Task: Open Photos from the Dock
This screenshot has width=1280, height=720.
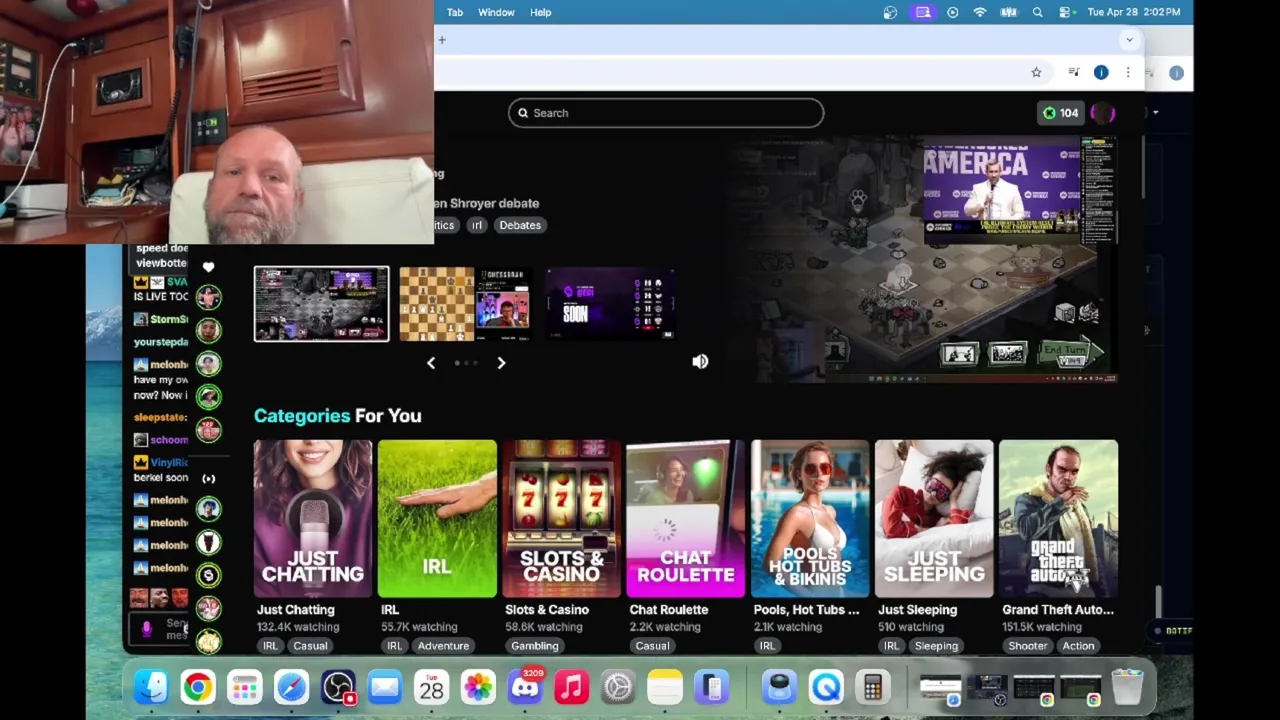Action: (478, 687)
